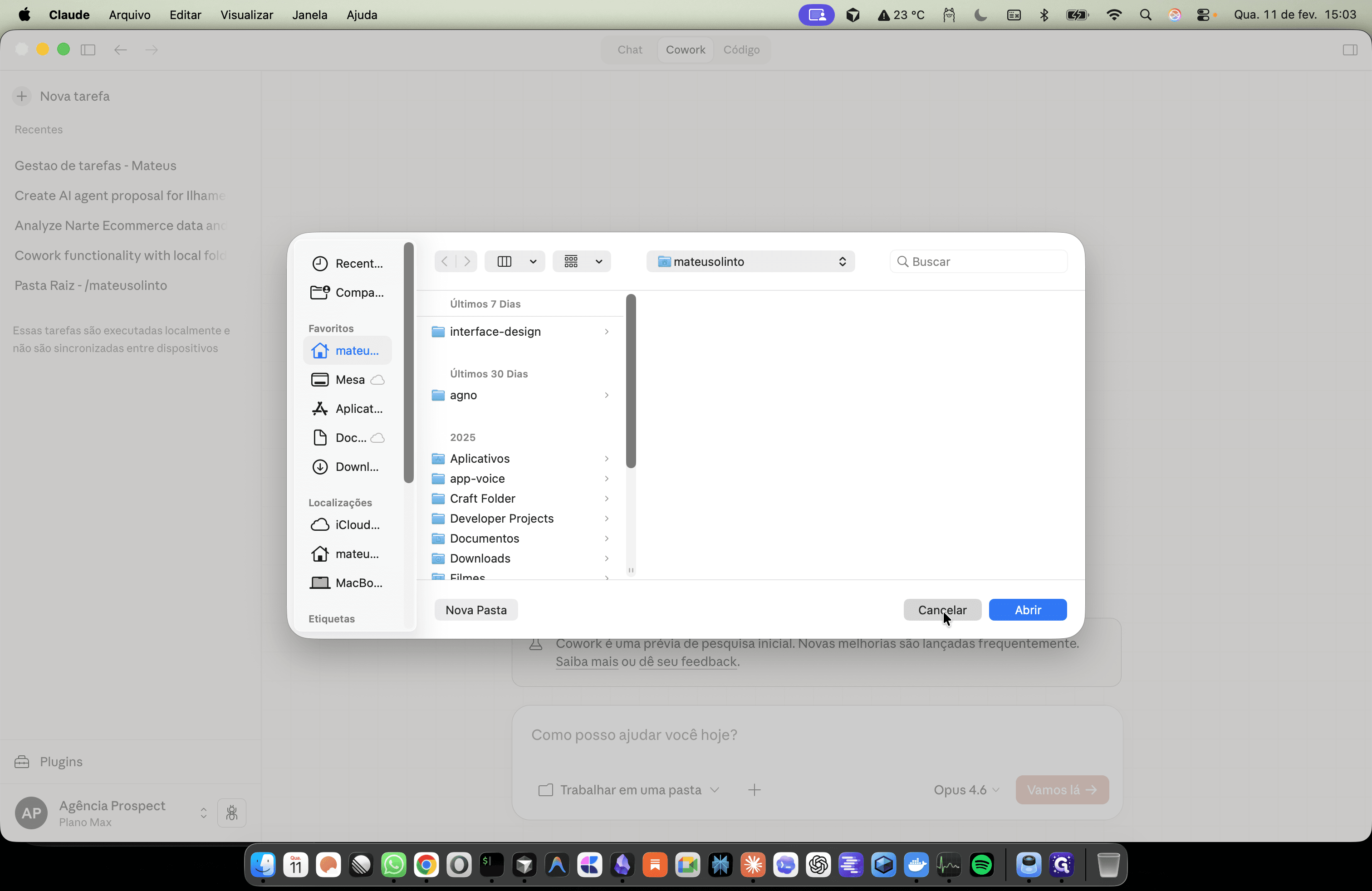
Task: Open the Opus 4.6 model selector
Action: coord(966,789)
